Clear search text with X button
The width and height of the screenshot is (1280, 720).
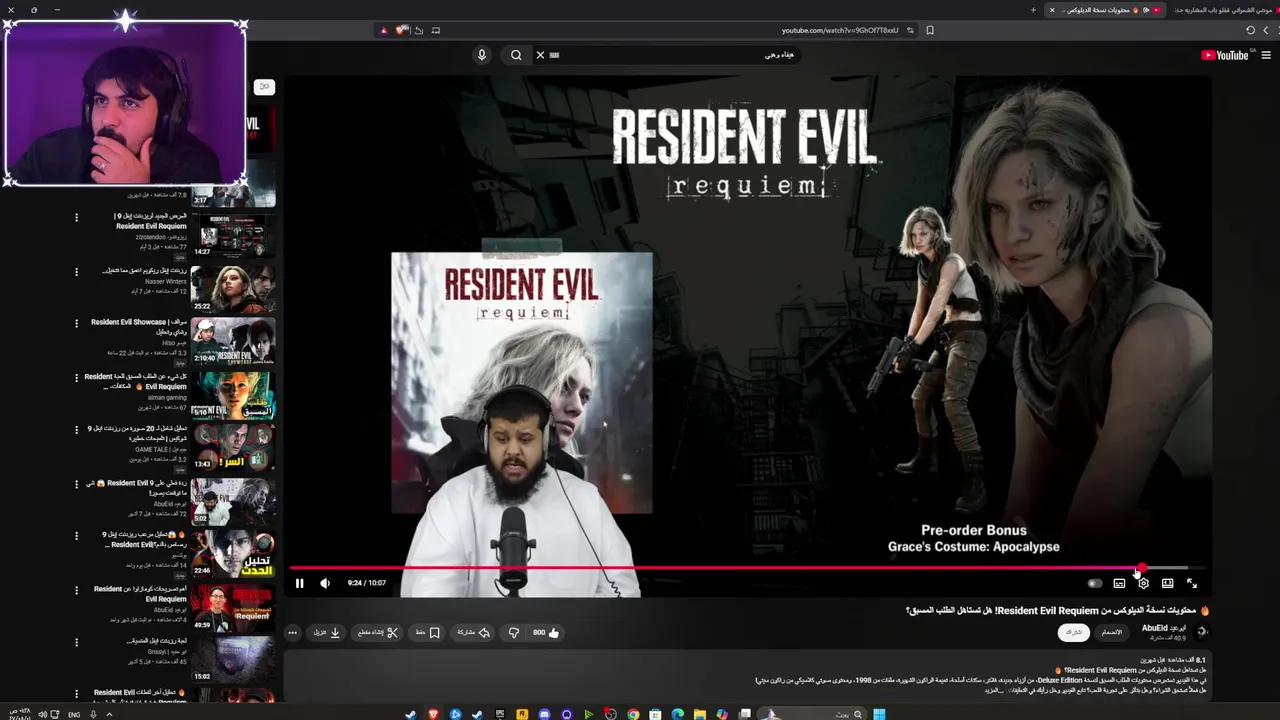540,55
